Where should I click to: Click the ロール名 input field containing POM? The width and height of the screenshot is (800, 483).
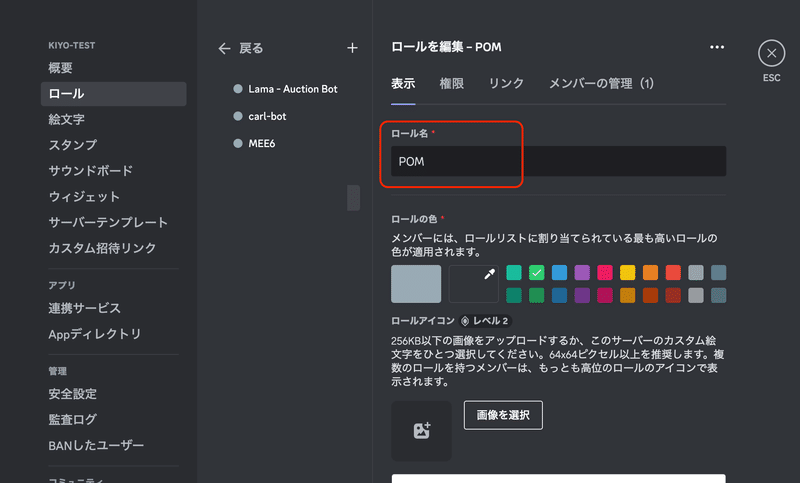coord(559,161)
